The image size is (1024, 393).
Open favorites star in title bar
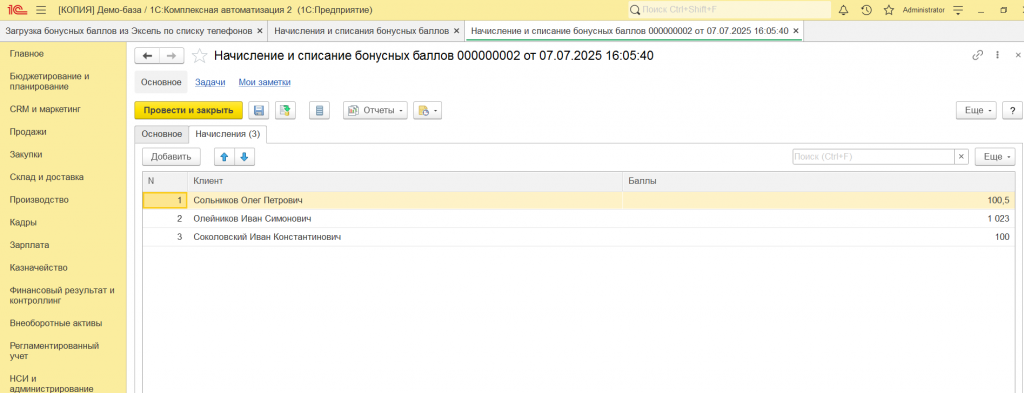pos(889,10)
